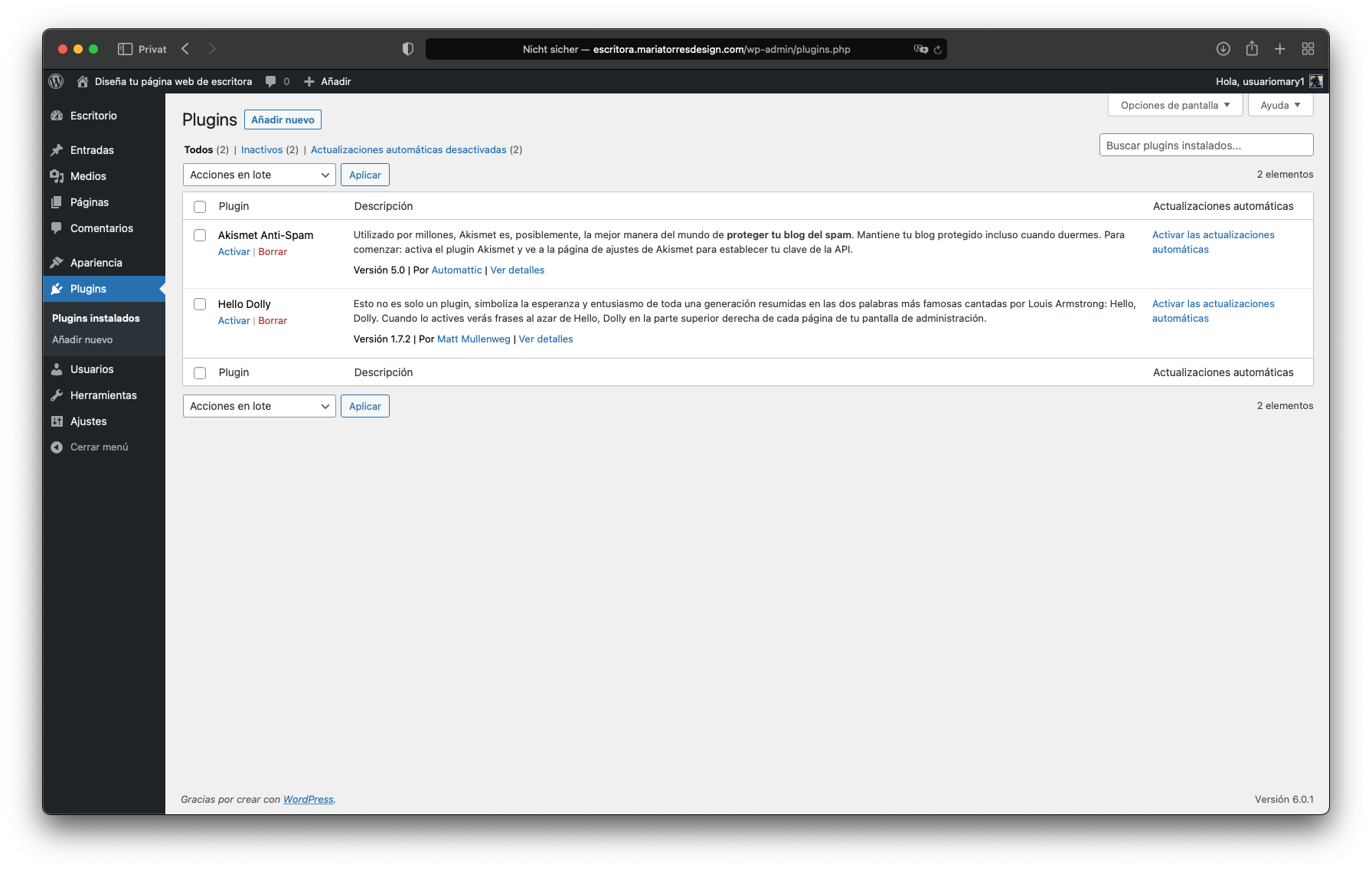This screenshot has height=871, width=1372.
Task: Open a new tab with the plus icon
Action: (x=1280, y=49)
